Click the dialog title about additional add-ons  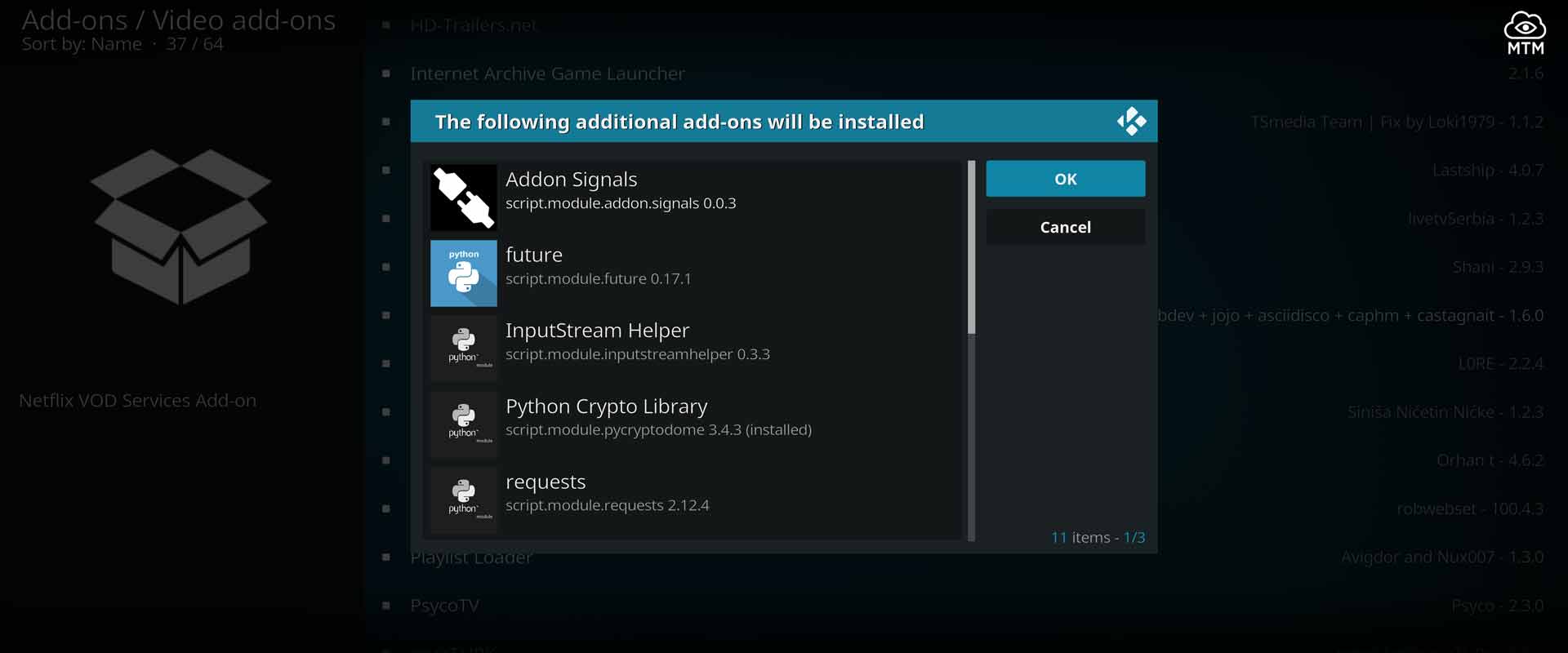[679, 122]
